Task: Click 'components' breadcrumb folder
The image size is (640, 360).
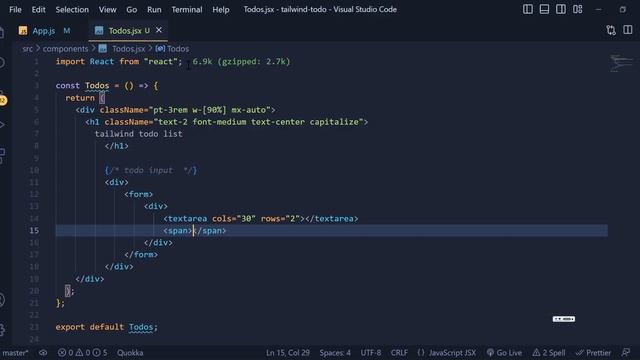Action: coord(65,49)
